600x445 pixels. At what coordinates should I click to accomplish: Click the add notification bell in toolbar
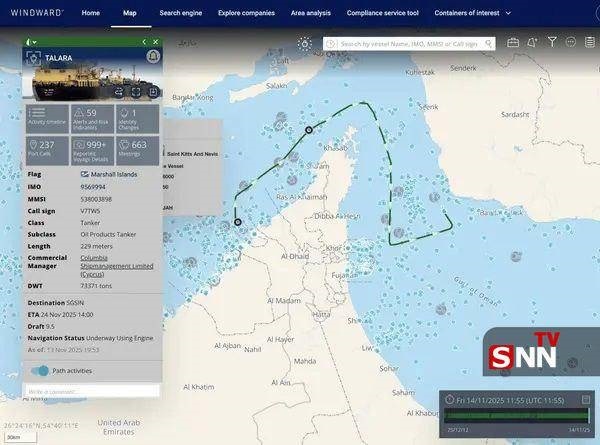tap(533, 43)
